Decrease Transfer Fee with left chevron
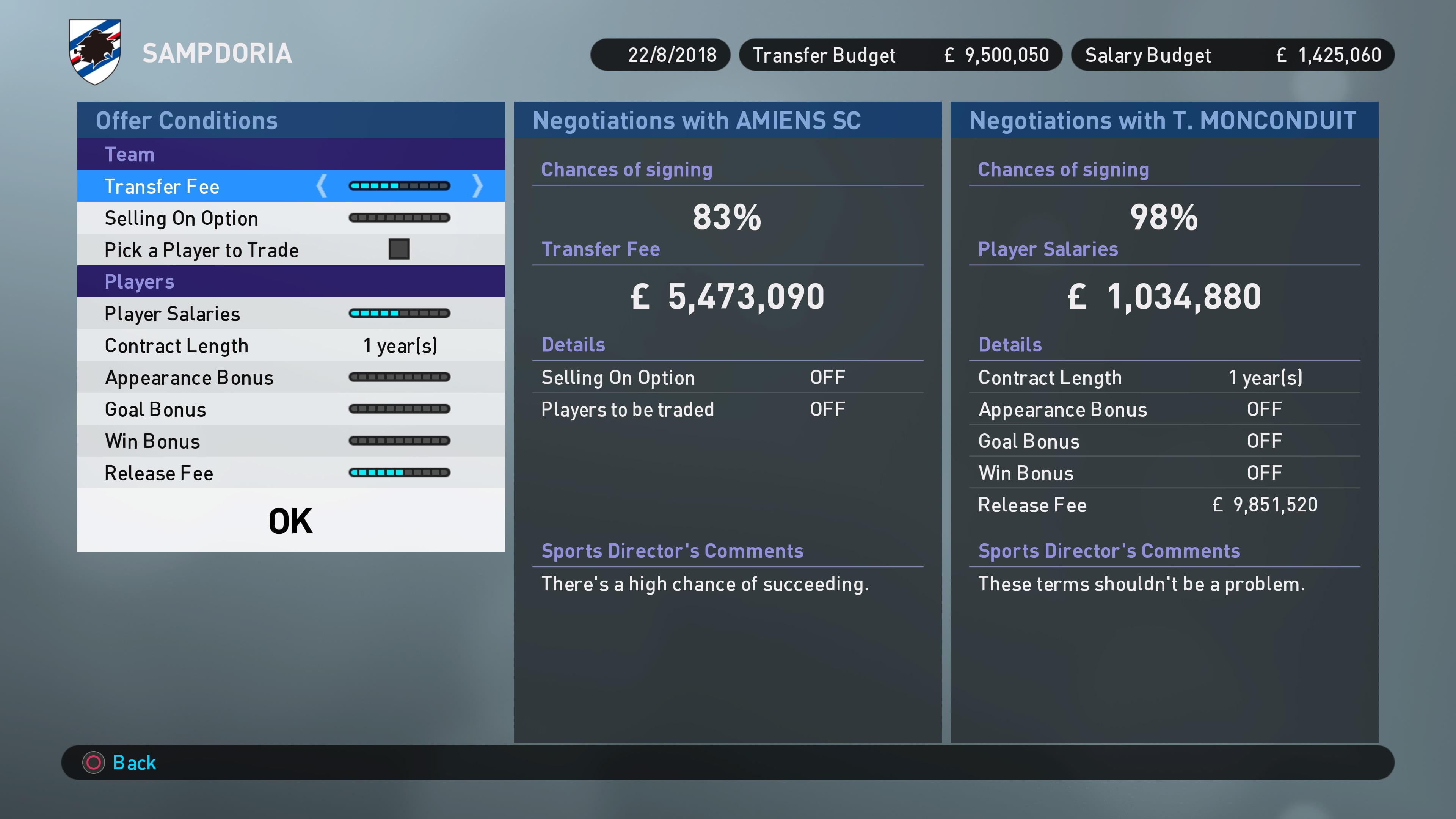Screen dimensions: 1456x819 (x=322, y=186)
